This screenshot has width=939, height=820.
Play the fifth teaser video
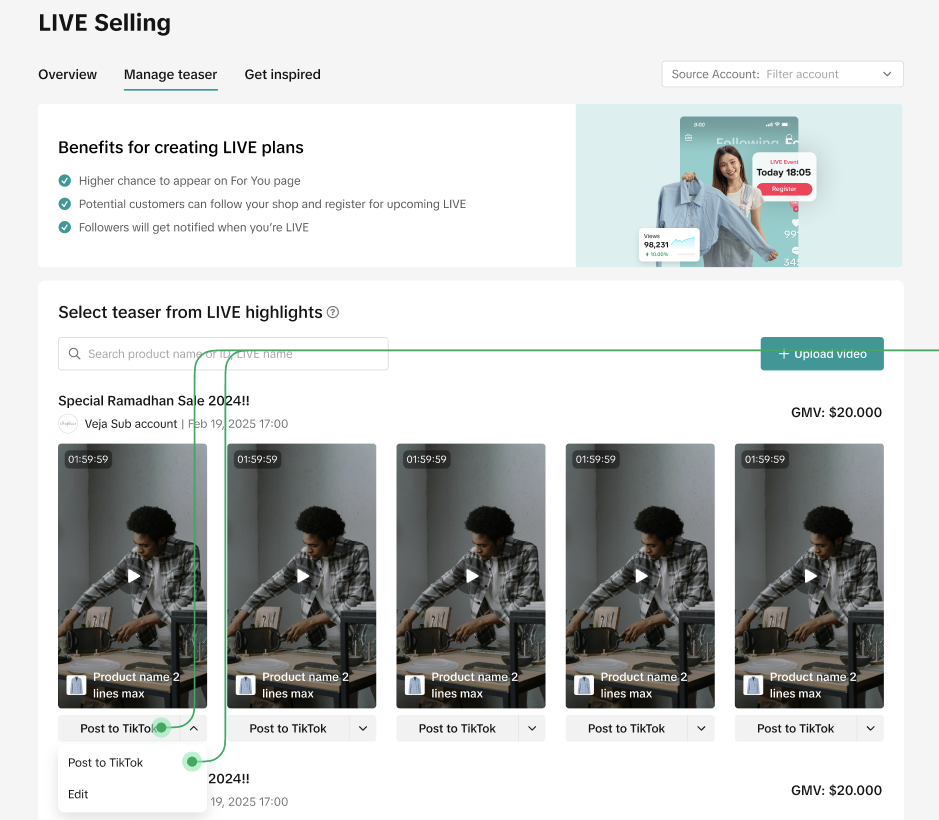point(809,576)
